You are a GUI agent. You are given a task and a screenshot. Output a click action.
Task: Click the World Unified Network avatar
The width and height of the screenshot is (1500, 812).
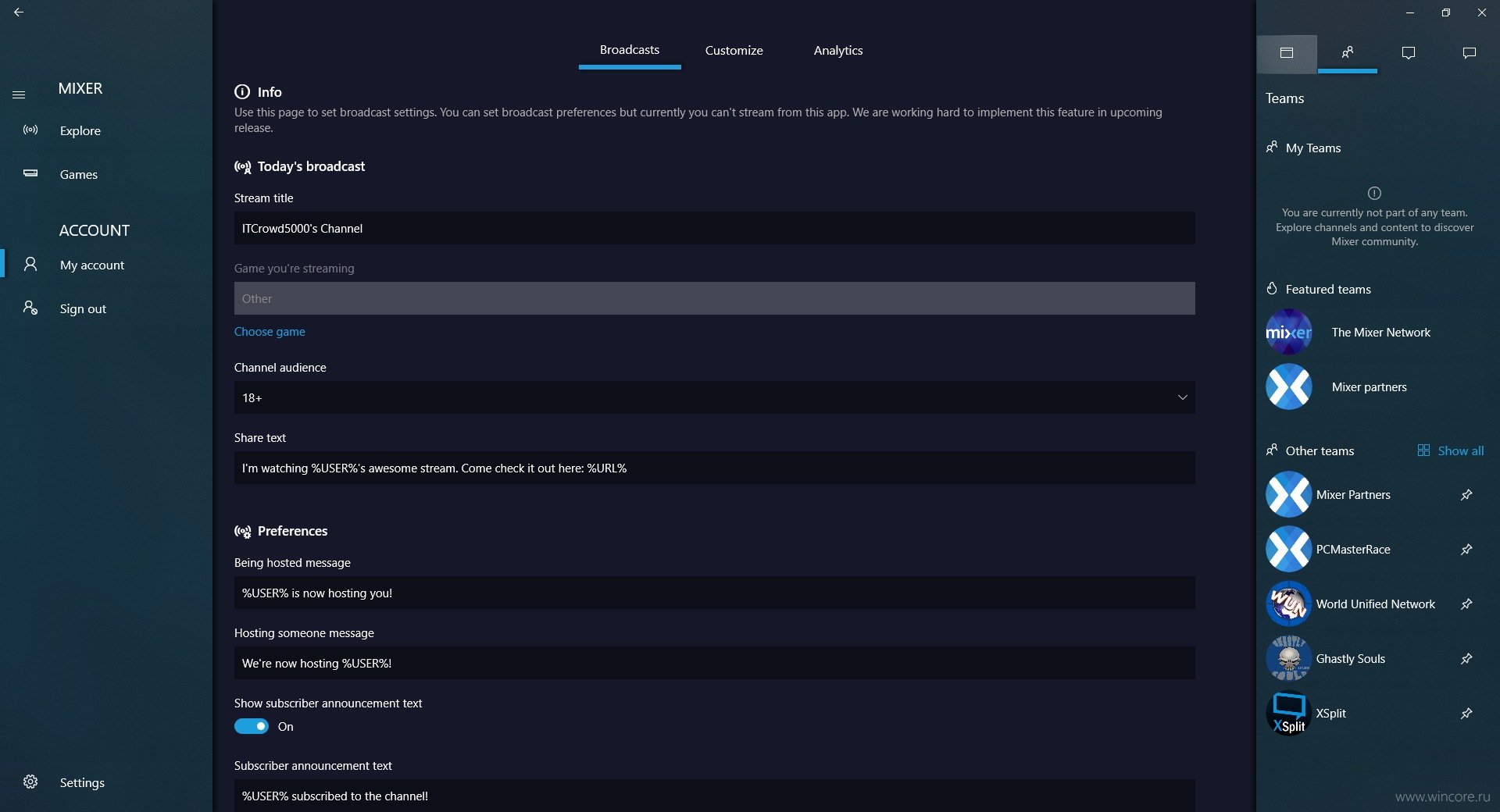[1288, 604]
